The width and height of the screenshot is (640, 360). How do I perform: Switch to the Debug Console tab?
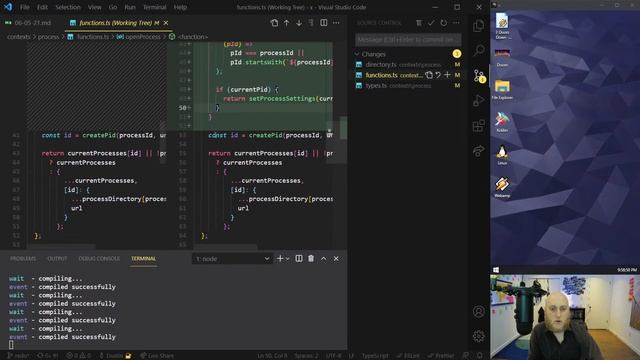click(x=99, y=258)
